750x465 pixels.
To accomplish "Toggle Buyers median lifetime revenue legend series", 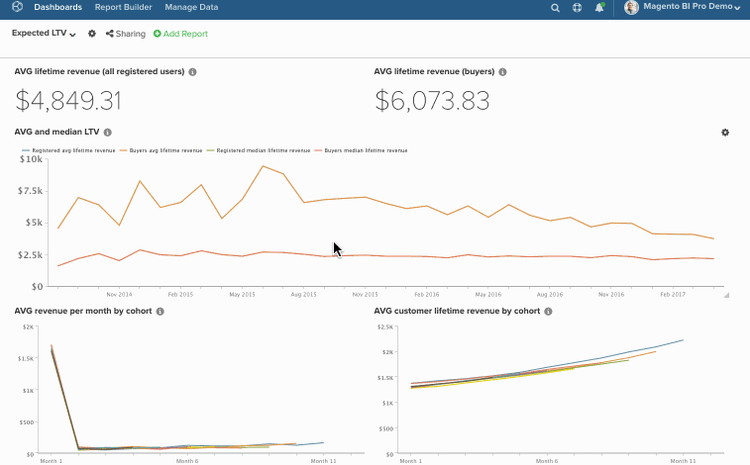I will (x=360, y=150).
